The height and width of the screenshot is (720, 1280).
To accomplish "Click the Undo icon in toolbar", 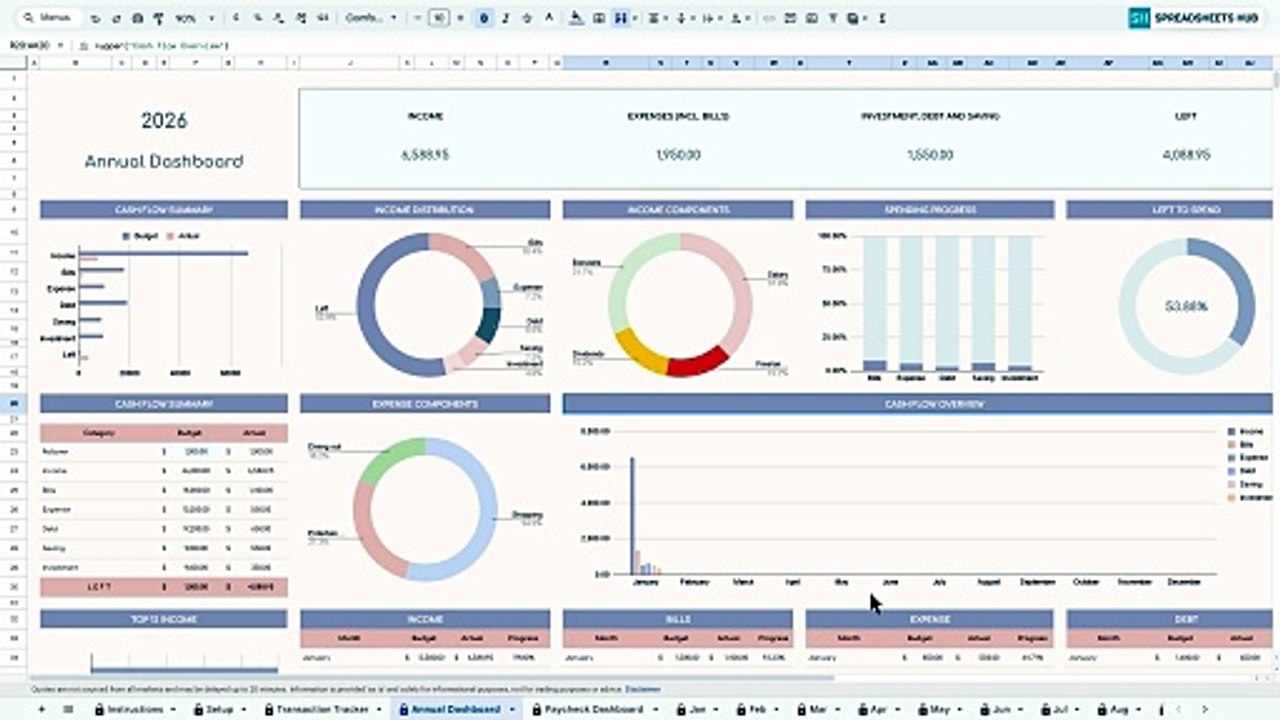I will tap(94, 18).
